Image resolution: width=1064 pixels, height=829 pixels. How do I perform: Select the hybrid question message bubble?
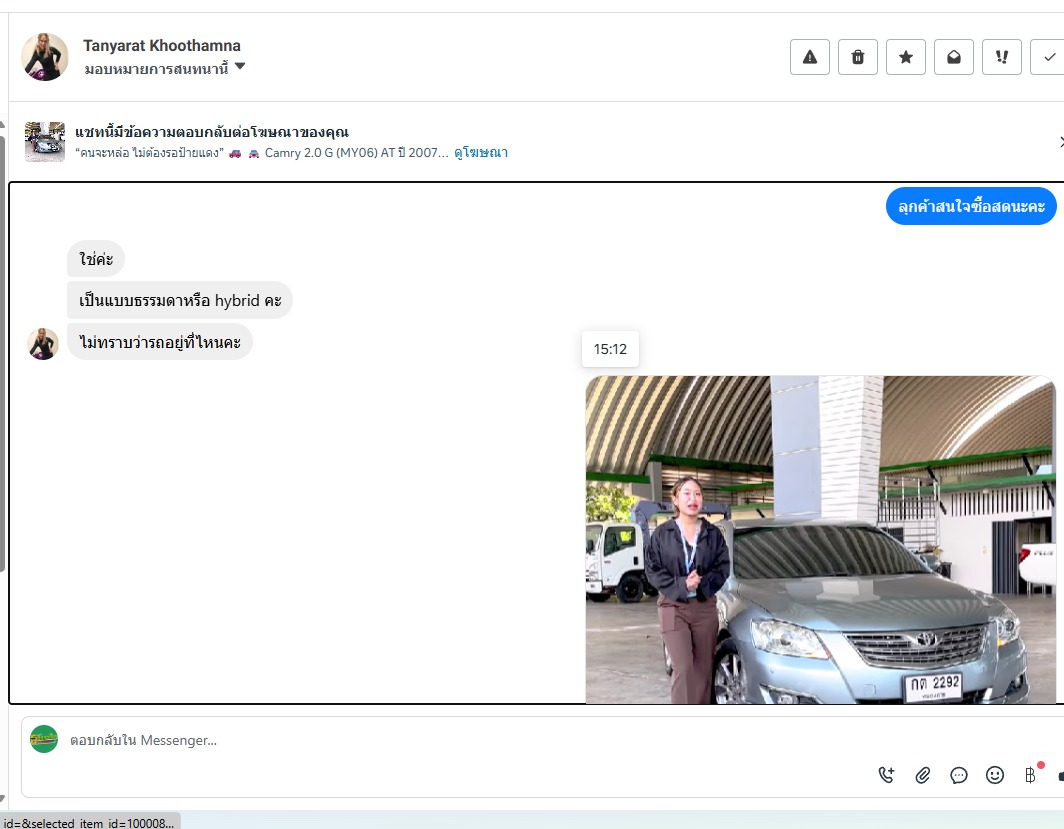(180, 300)
